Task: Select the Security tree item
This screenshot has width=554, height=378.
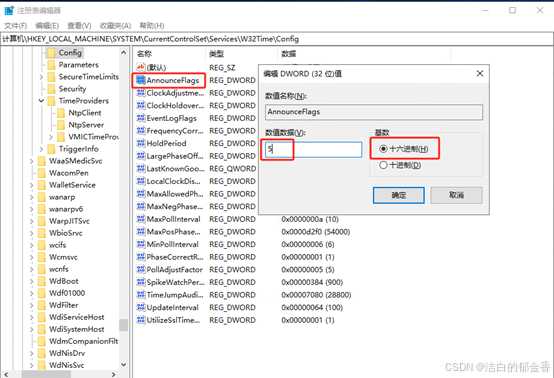Action: (72, 89)
